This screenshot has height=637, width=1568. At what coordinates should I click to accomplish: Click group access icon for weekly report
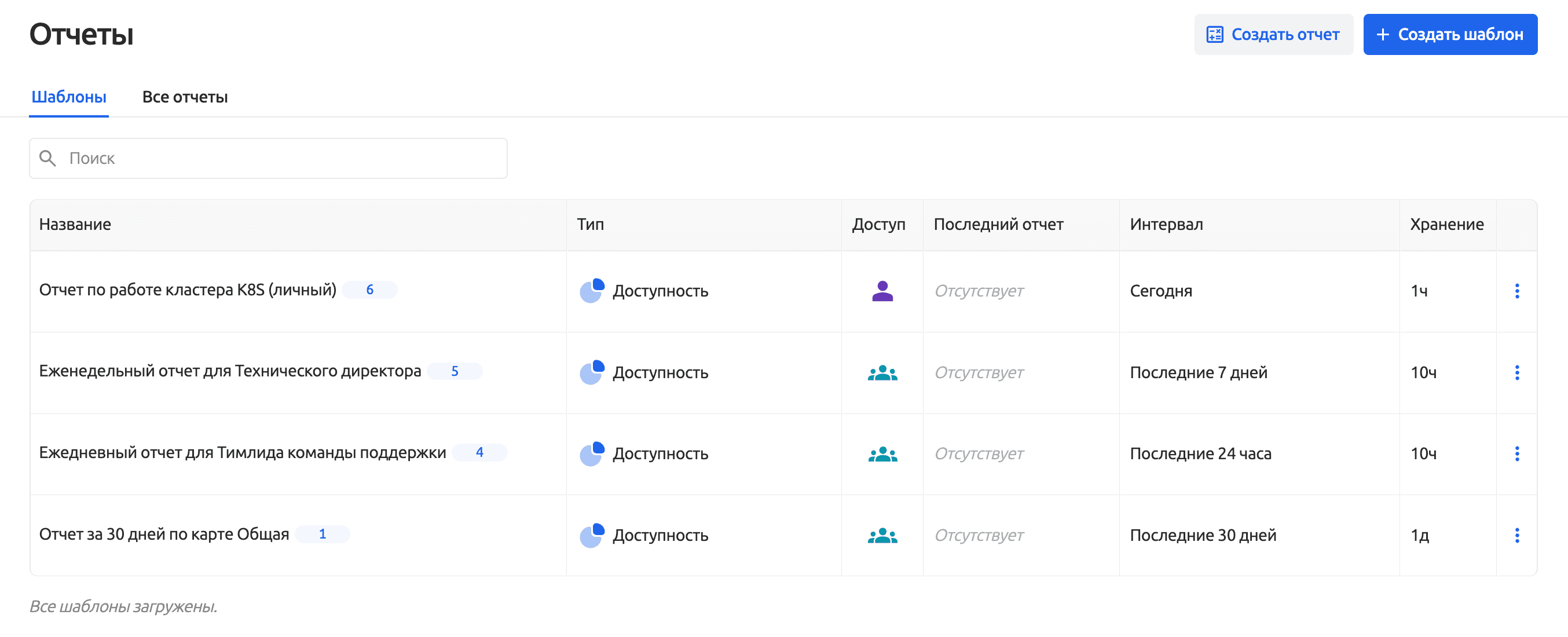click(x=882, y=373)
